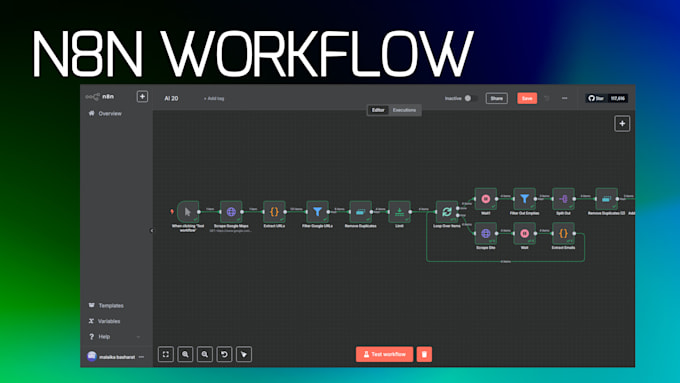The image size is (680, 383).
Task: Click Add tag next to workflow name
Action: (214, 98)
